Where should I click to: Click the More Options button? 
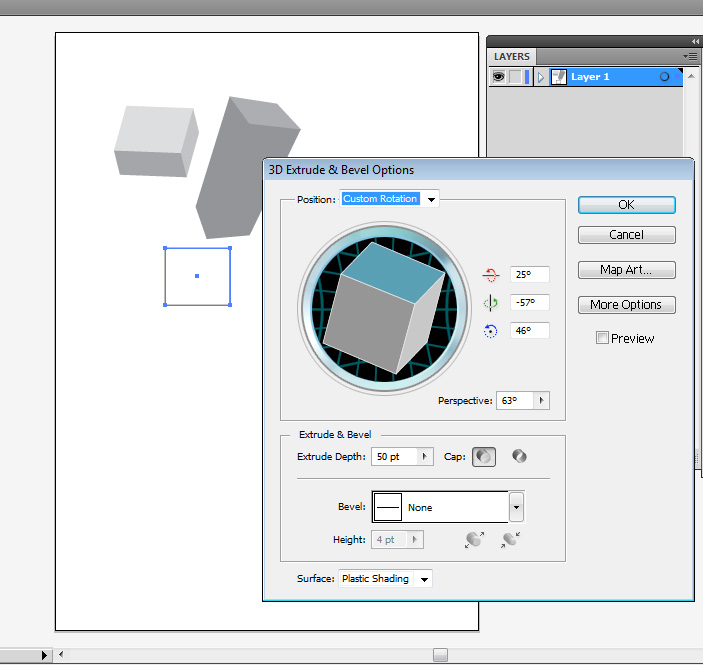coord(626,305)
